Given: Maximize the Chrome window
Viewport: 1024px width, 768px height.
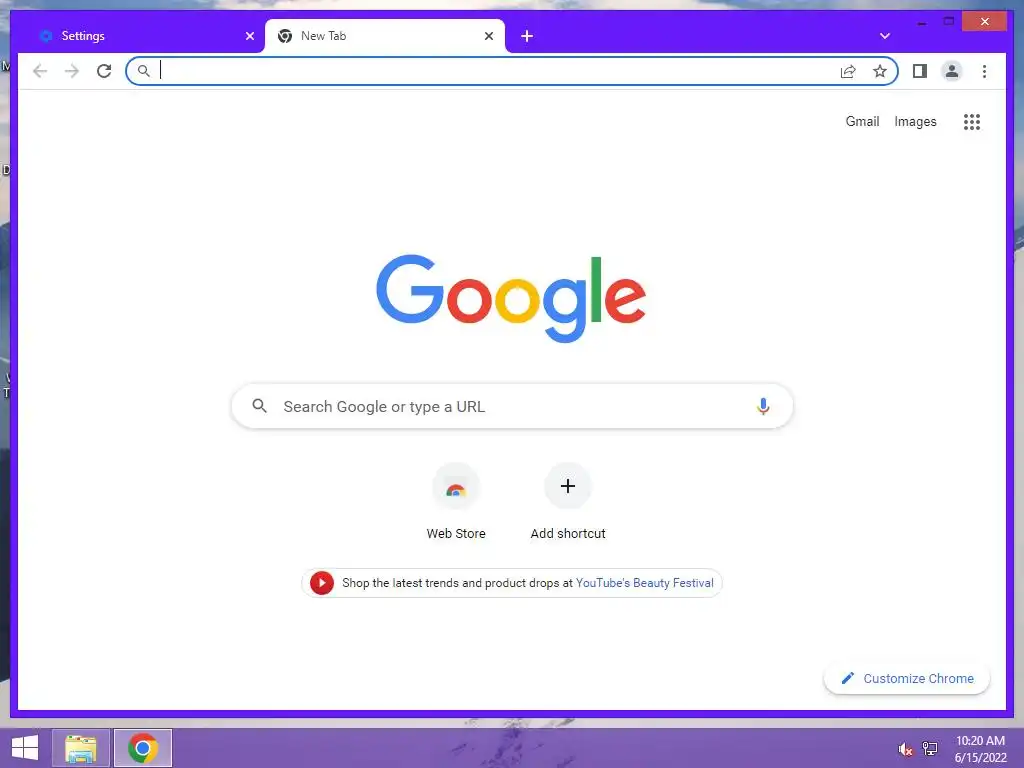Looking at the screenshot, I should pos(948,22).
